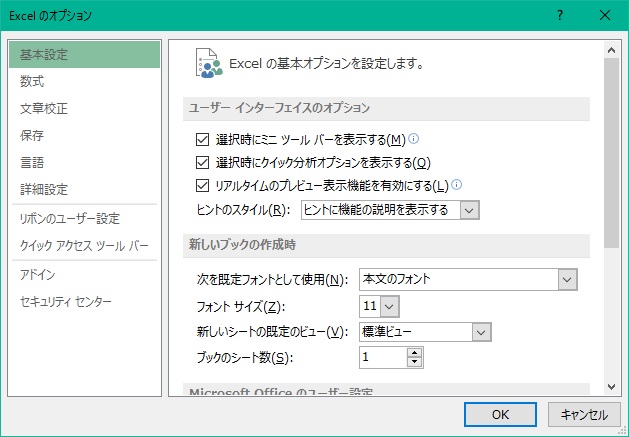Confirm settings with OK button
629x437 pixels.
coord(500,415)
